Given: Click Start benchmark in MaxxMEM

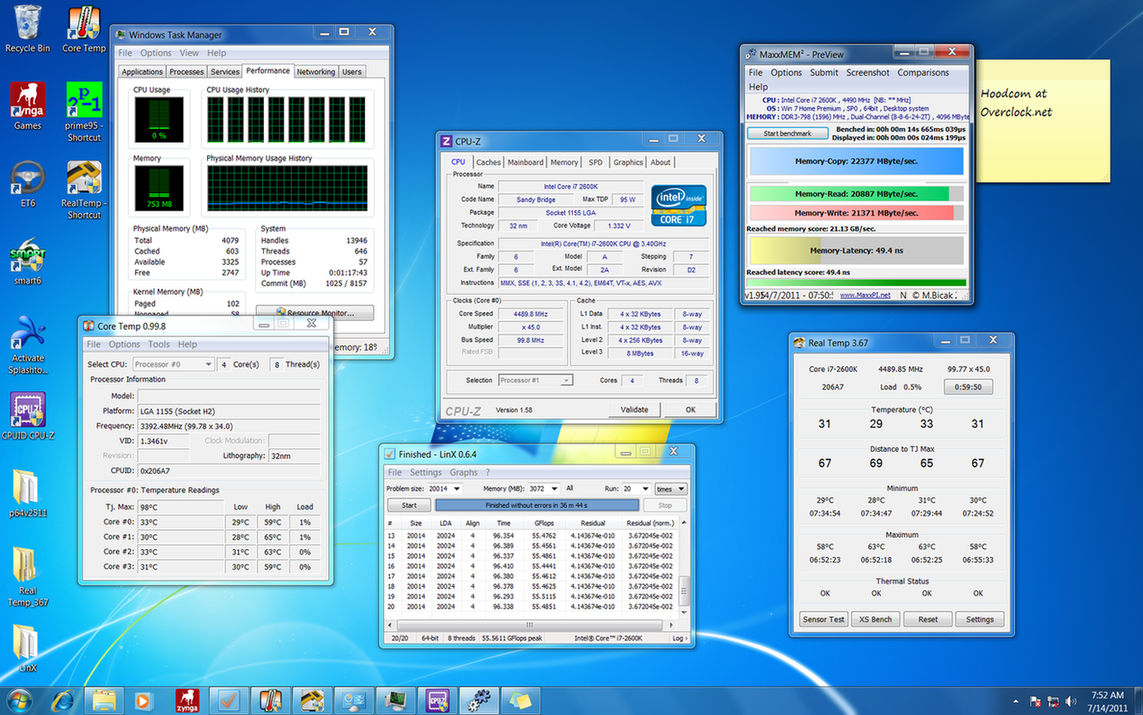Looking at the screenshot, I should [x=787, y=133].
